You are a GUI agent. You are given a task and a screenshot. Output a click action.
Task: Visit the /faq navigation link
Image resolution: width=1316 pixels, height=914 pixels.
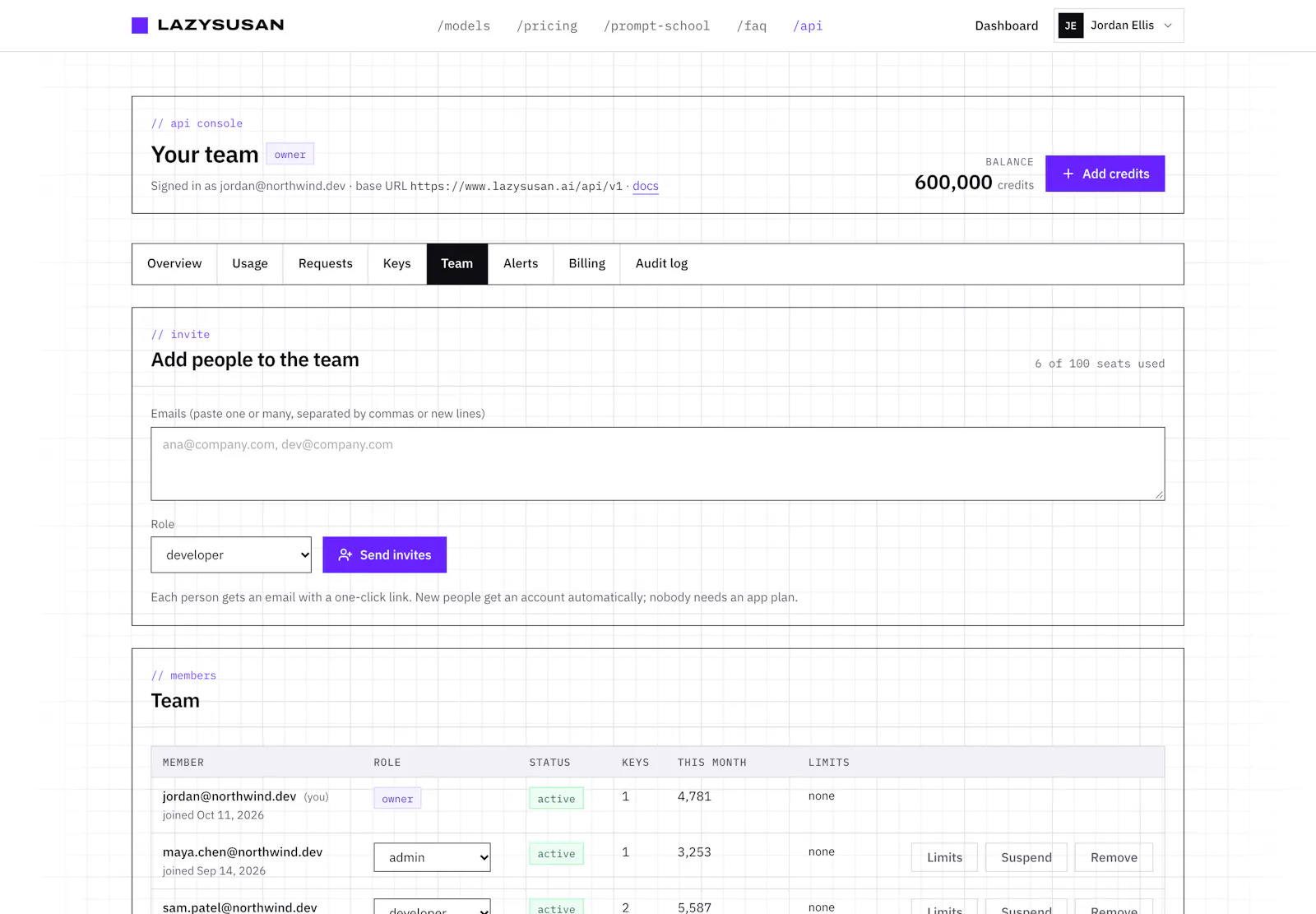coord(752,26)
